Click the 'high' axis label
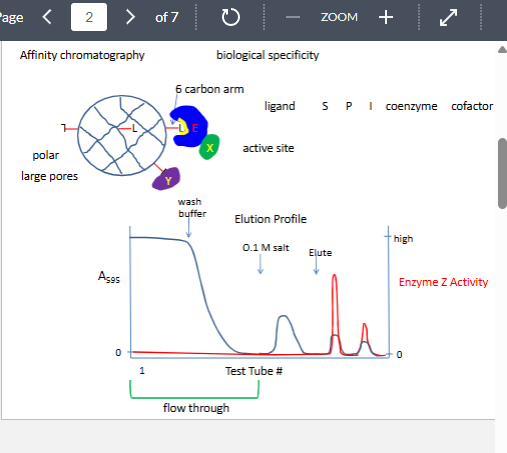This screenshot has height=453, width=507. pyautogui.click(x=403, y=239)
